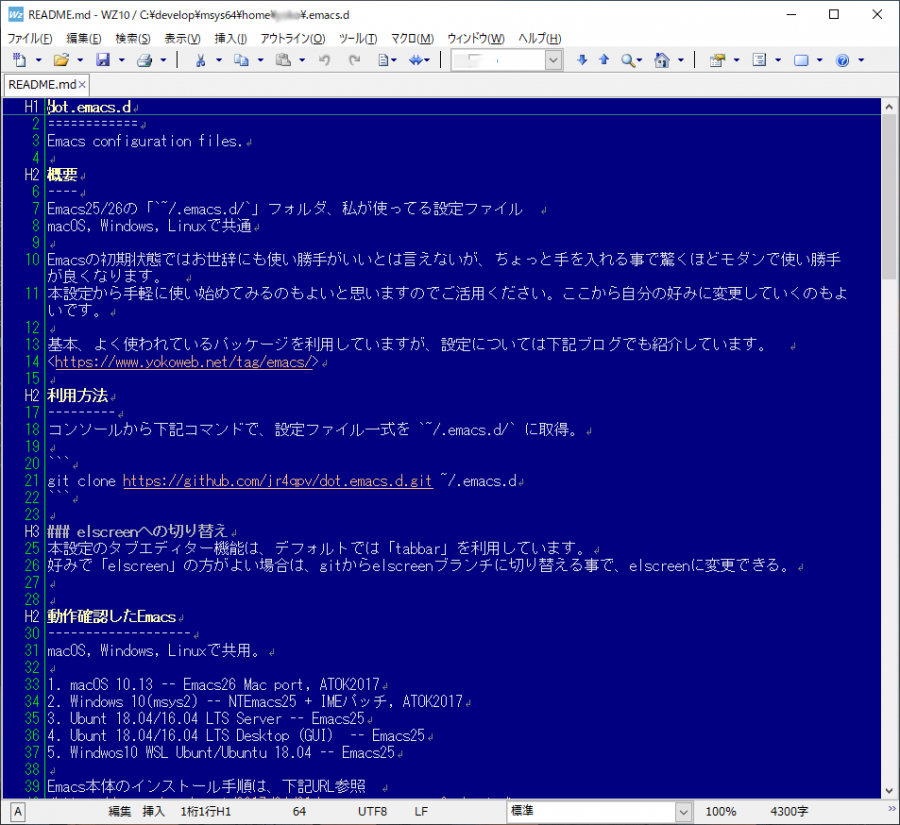Image resolution: width=900 pixels, height=825 pixels.
Task: Open the 編集(E) menu
Action: pos(84,38)
